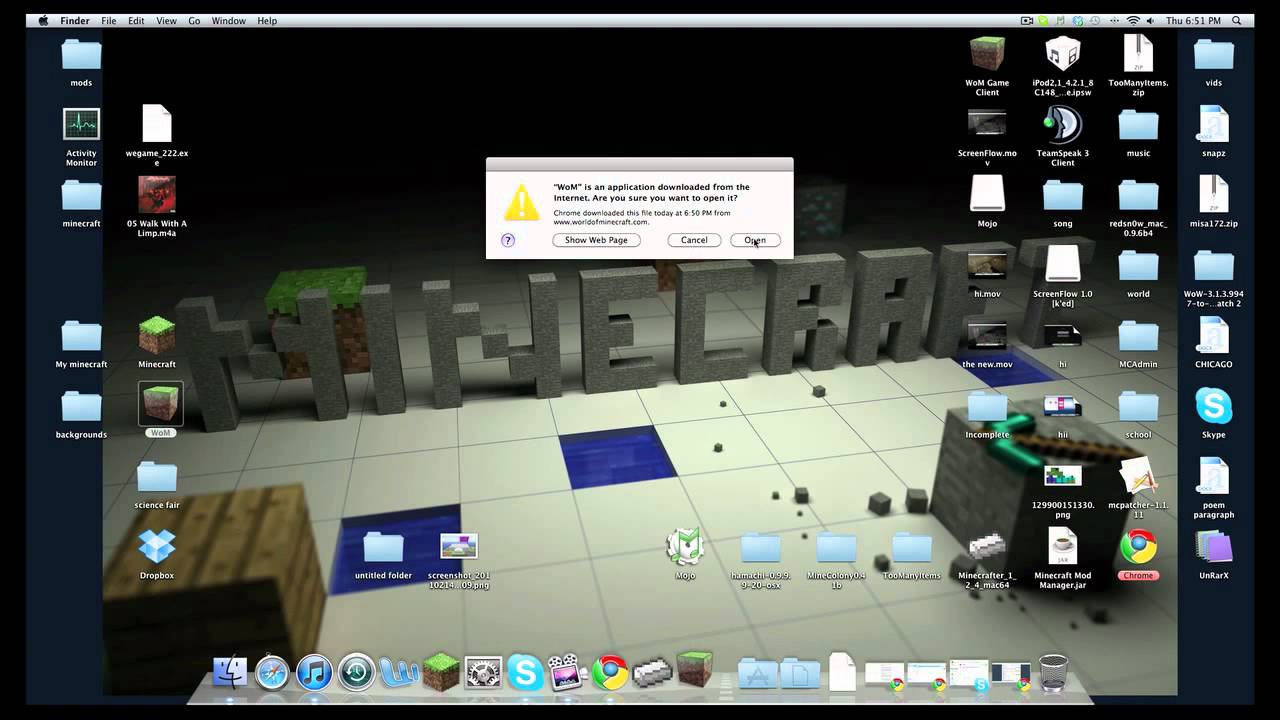The height and width of the screenshot is (720, 1280).
Task: Open Photo Booth style projector icon in Dock
Action: click(x=567, y=672)
